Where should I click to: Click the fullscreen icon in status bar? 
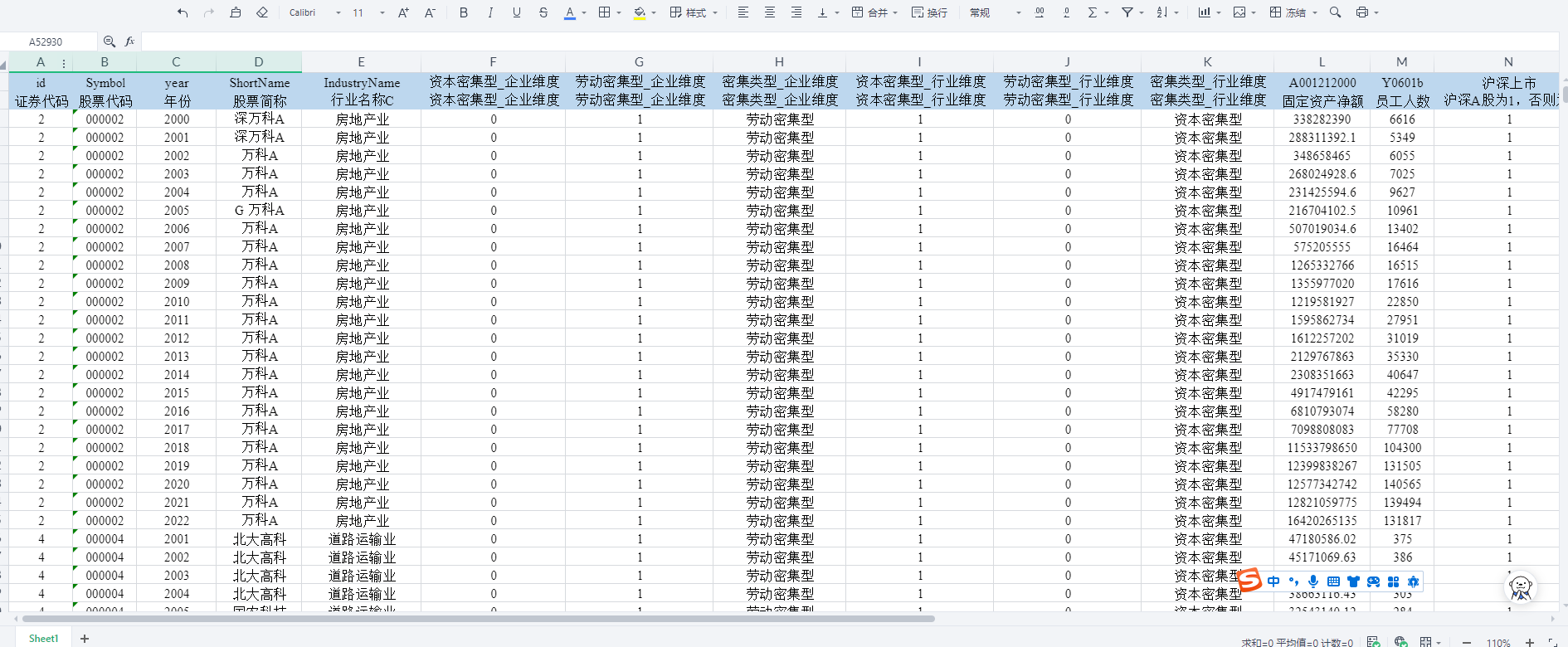click(1552, 642)
